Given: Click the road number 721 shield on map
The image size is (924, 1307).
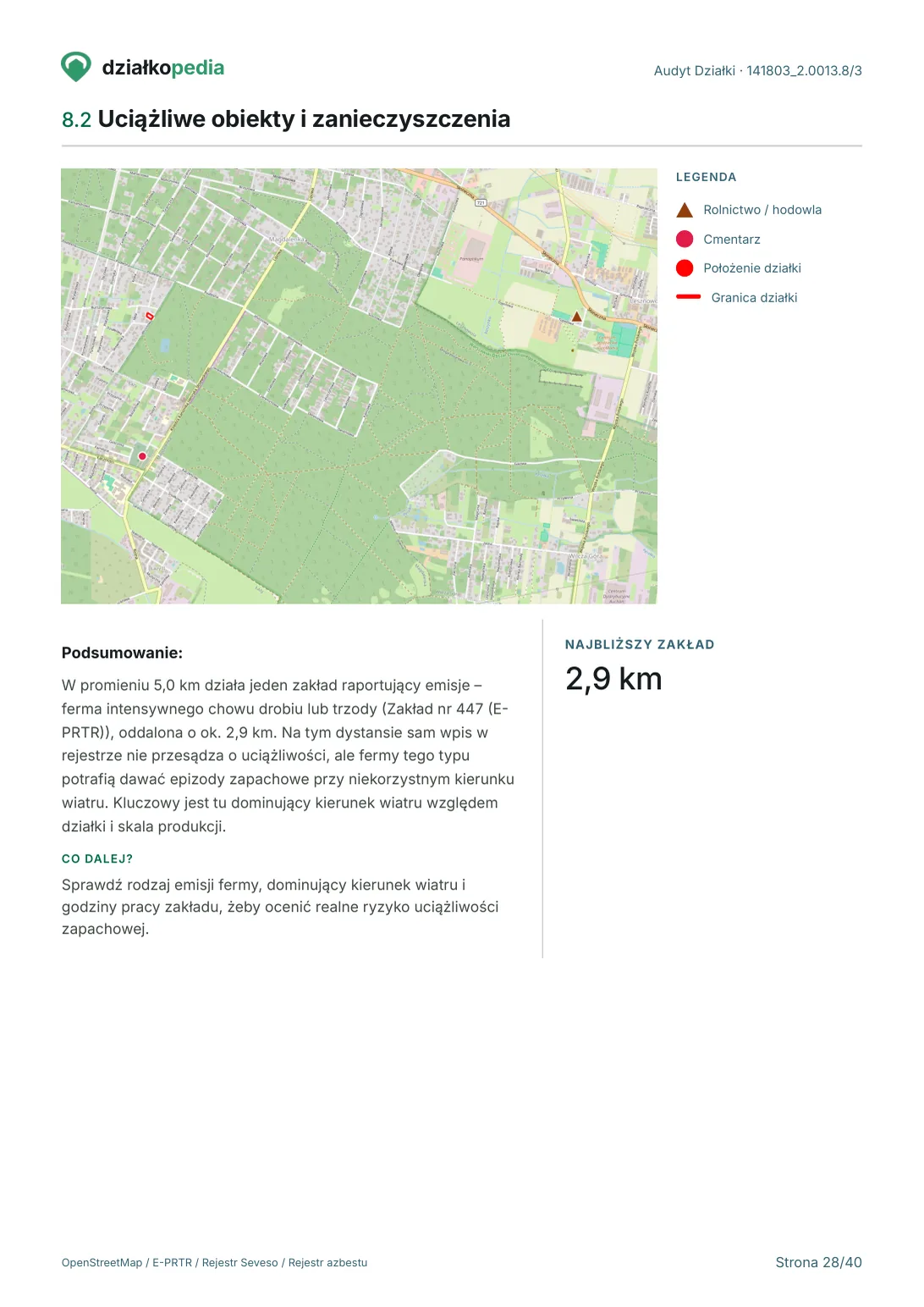Looking at the screenshot, I should coord(481,202).
